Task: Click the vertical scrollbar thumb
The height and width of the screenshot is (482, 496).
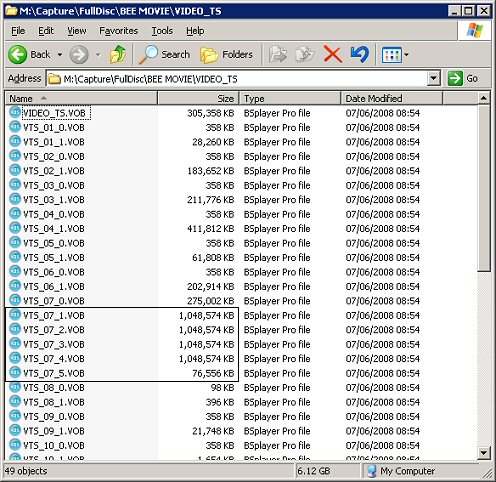Action: [484, 188]
